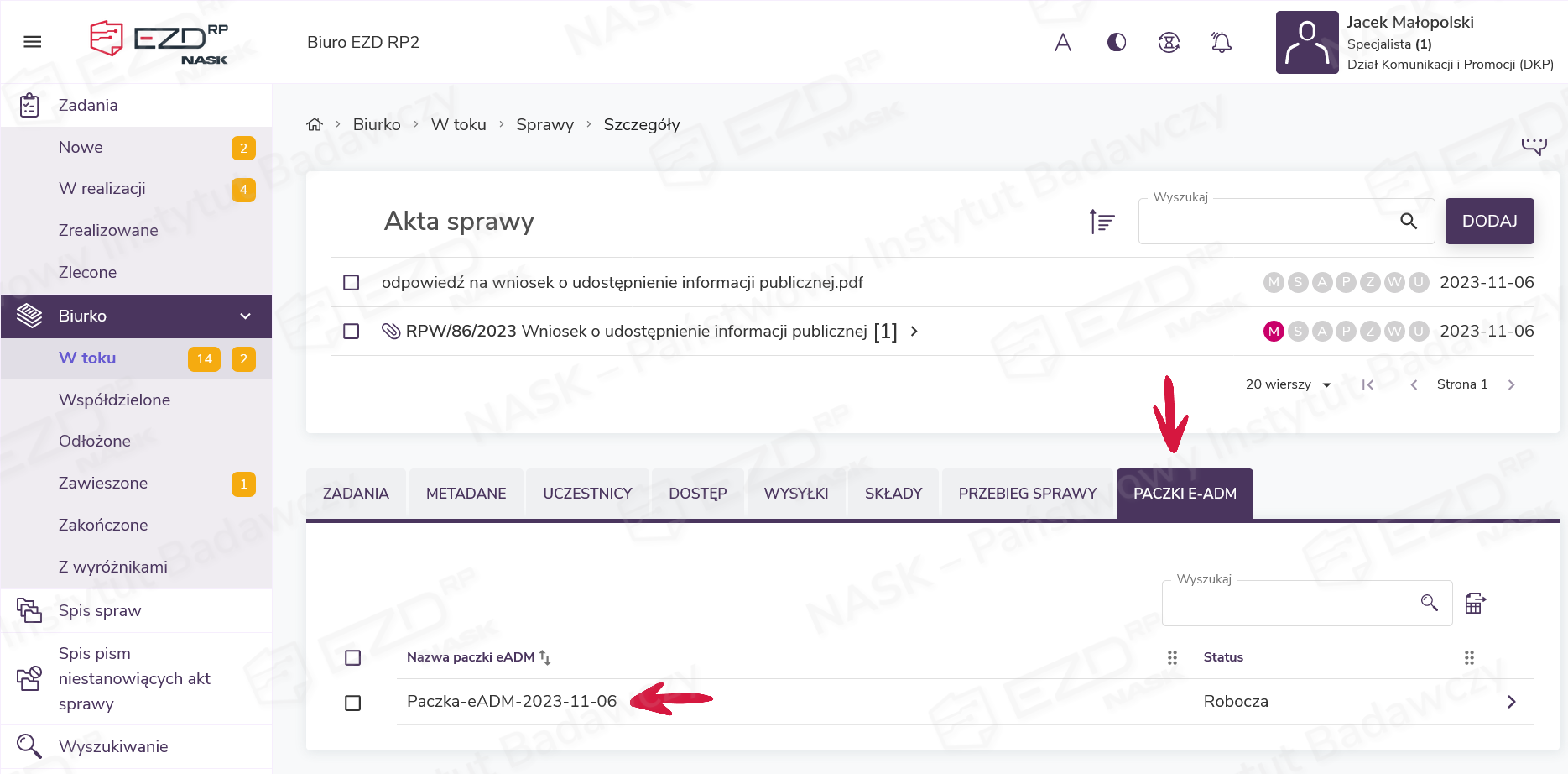The width and height of the screenshot is (1568, 774).
Task: Collapse the Biurko sidebar section
Action: [x=245, y=316]
